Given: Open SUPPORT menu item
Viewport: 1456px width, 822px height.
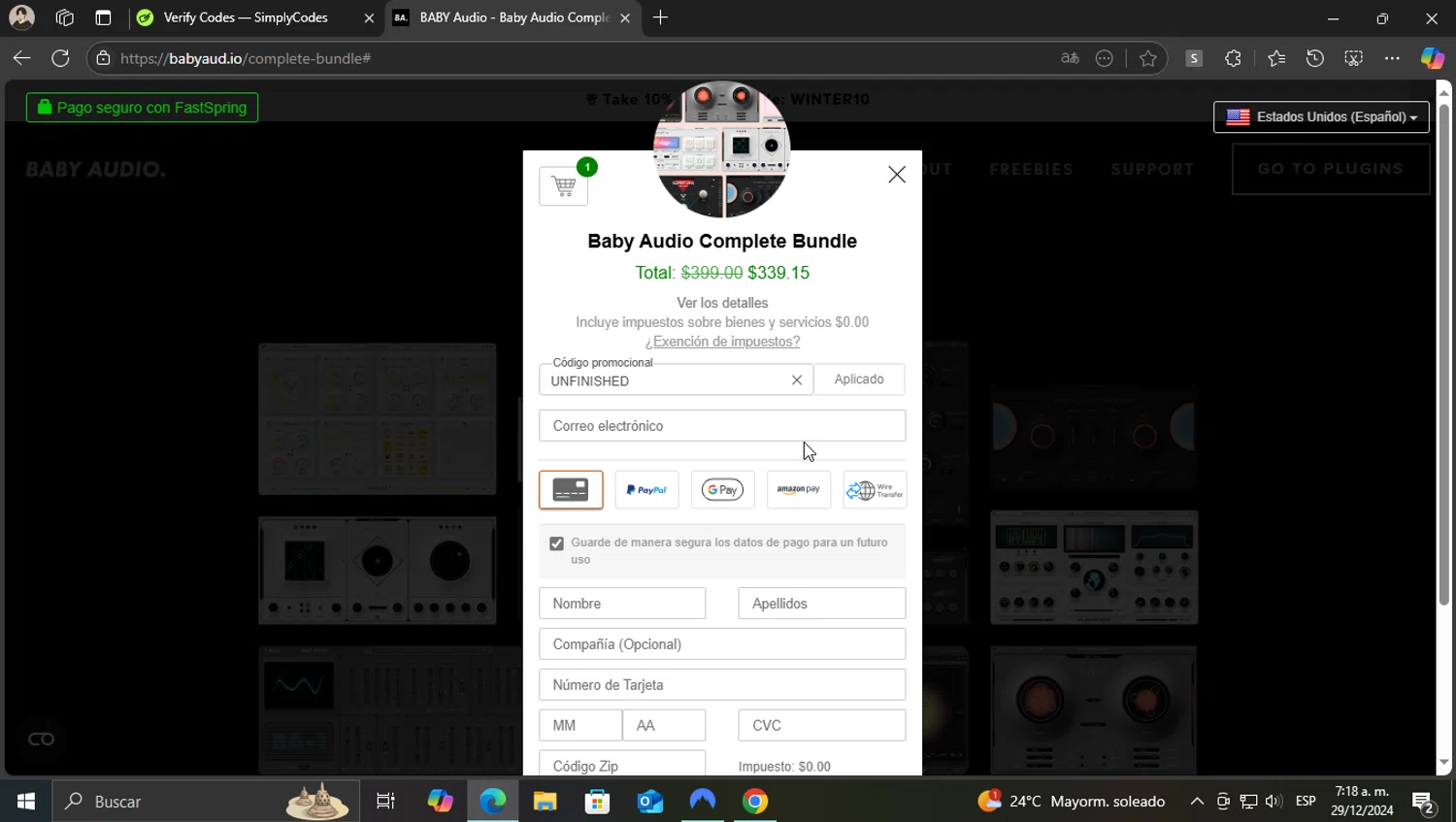Looking at the screenshot, I should (x=1152, y=169).
